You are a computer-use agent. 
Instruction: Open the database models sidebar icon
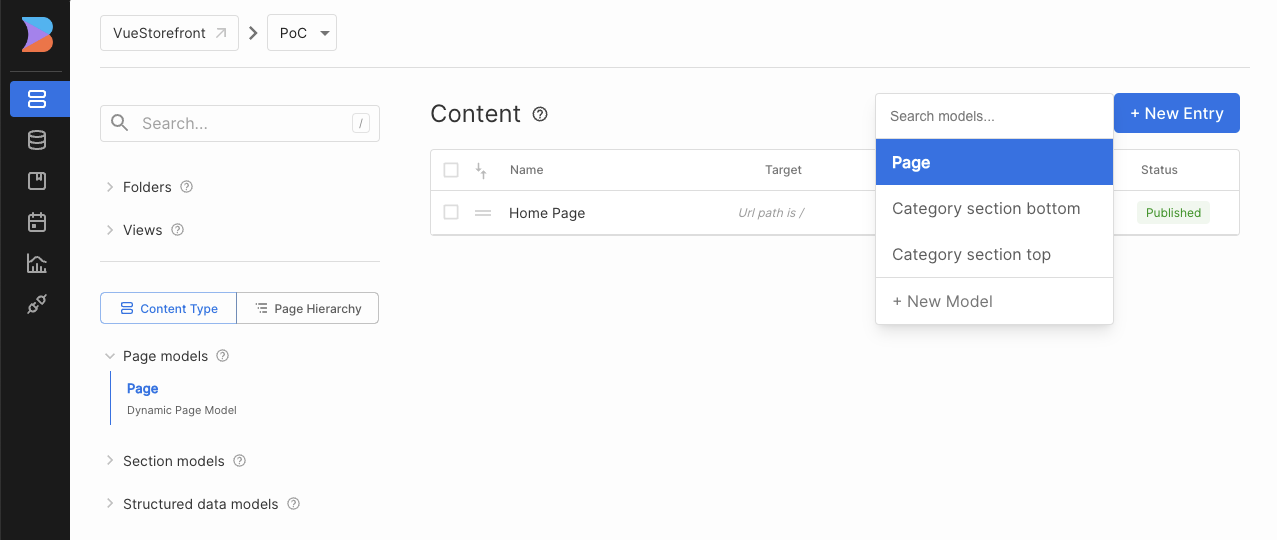[37, 140]
